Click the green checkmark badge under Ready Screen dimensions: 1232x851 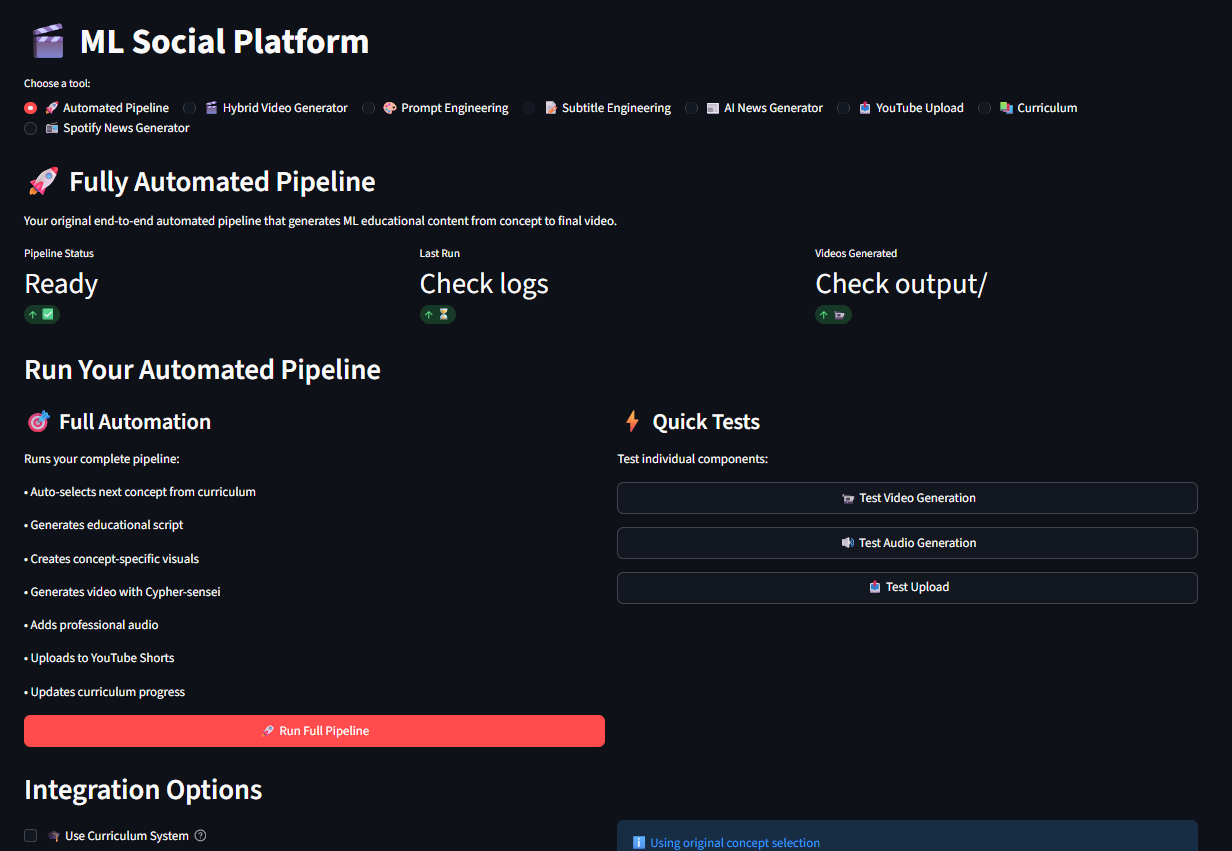point(42,314)
